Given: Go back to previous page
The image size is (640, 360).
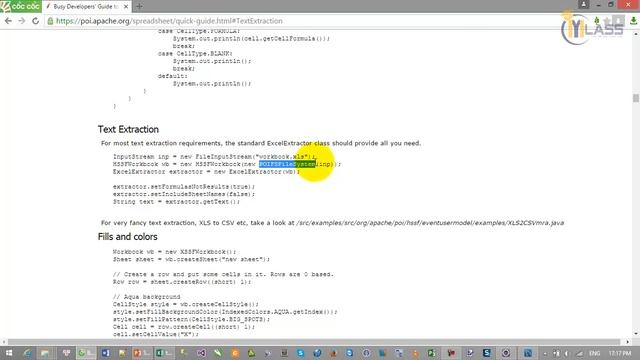Looking at the screenshot, I should pos(8,21).
